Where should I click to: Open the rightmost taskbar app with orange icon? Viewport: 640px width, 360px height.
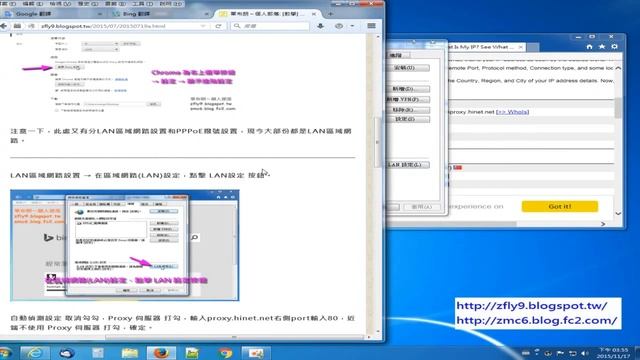click(256, 353)
